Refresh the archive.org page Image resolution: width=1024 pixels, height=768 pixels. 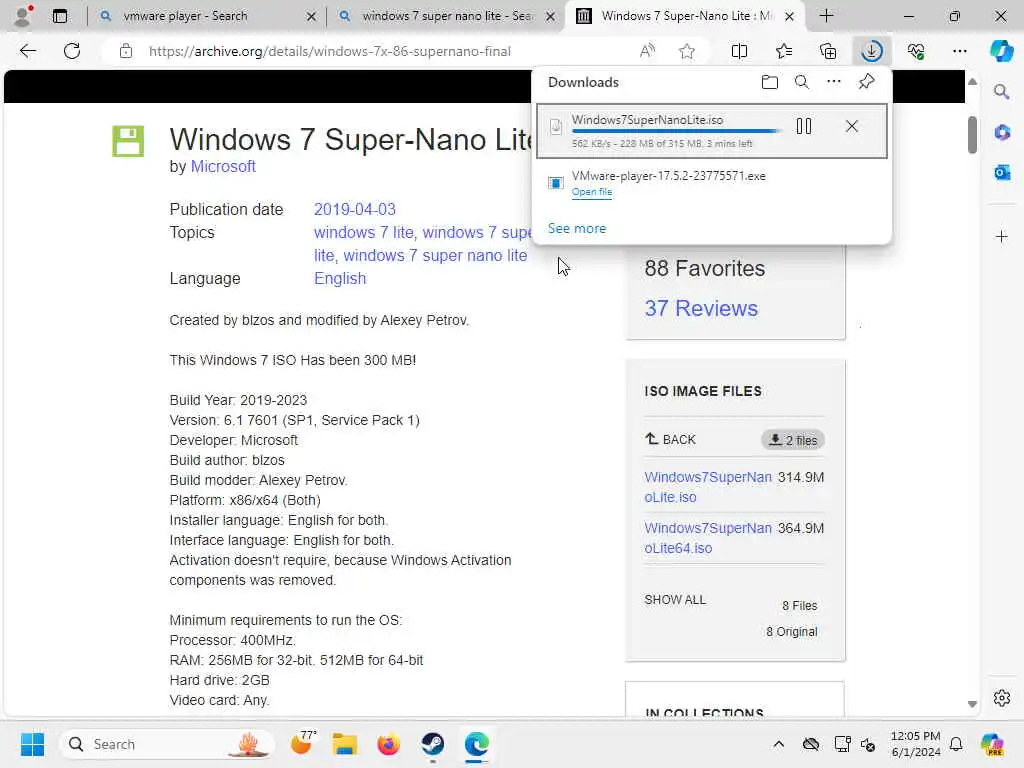[x=72, y=51]
